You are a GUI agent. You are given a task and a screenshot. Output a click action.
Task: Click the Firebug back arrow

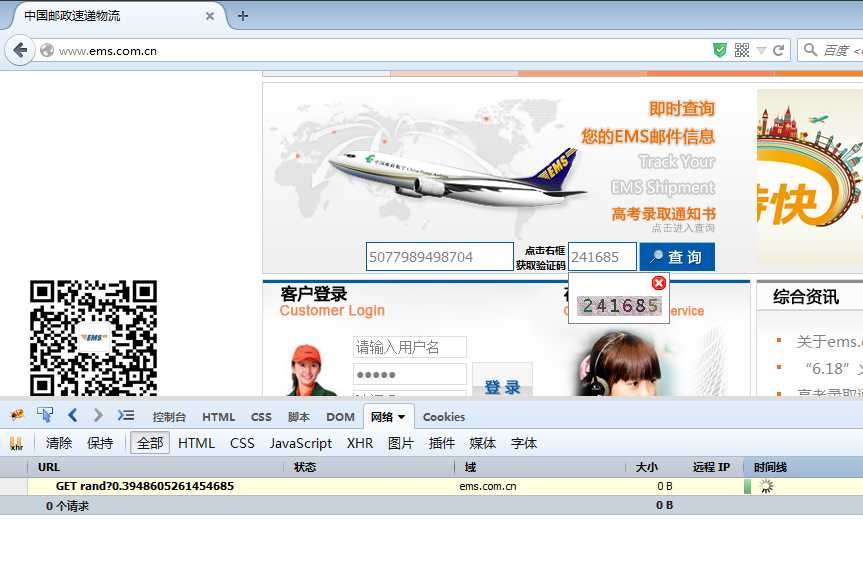(72, 416)
